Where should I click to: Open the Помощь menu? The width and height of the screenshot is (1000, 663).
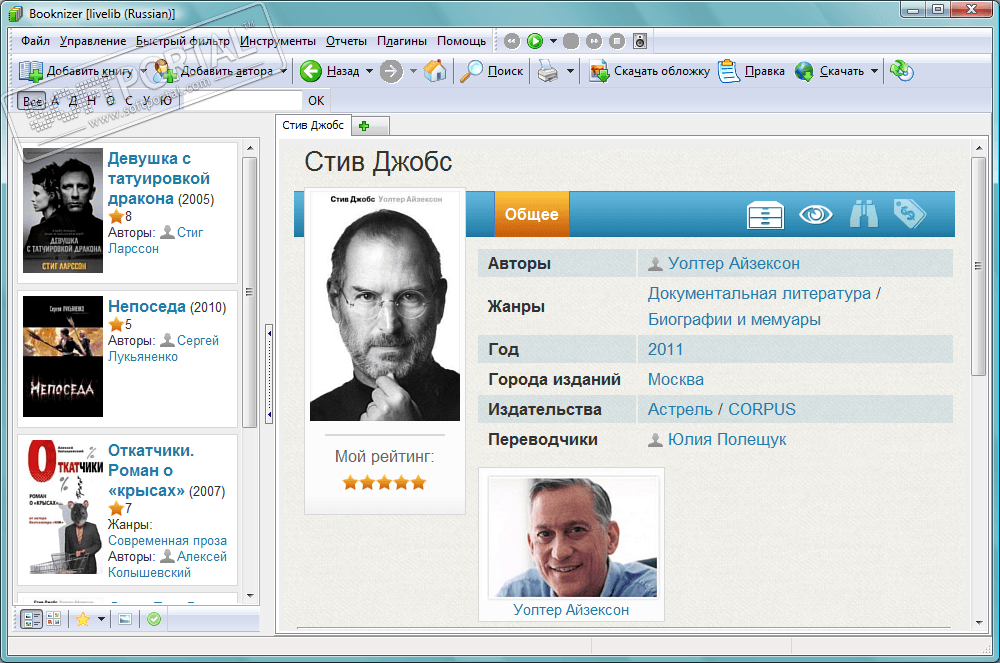click(x=461, y=41)
